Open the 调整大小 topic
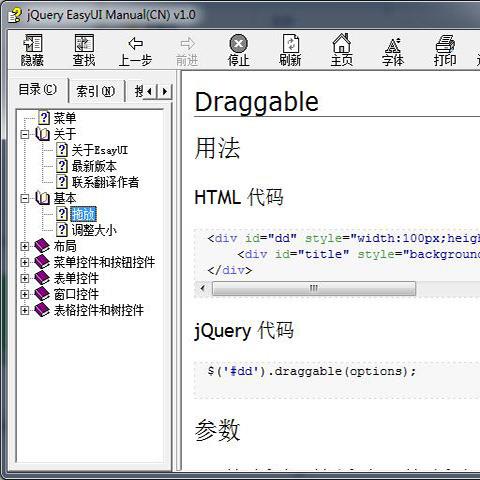The width and height of the screenshot is (480, 480). tap(94, 230)
